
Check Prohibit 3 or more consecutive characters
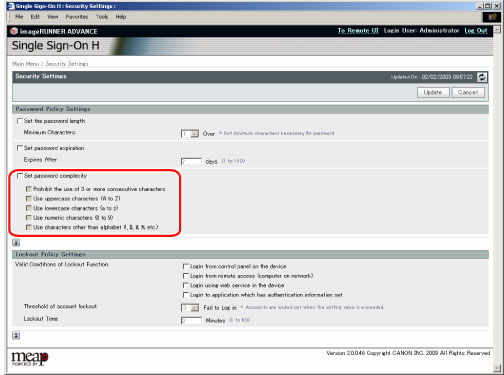[x=29, y=189]
